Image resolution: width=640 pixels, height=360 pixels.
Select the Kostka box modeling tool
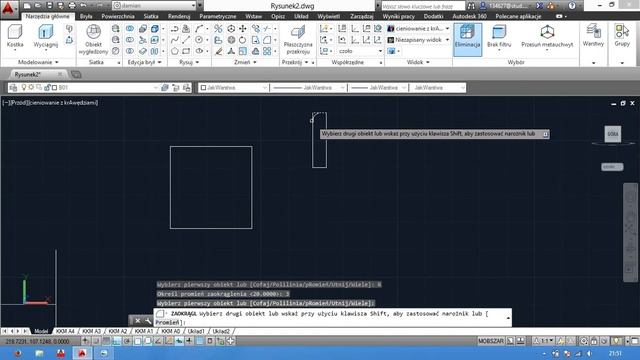click(x=15, y=37)
